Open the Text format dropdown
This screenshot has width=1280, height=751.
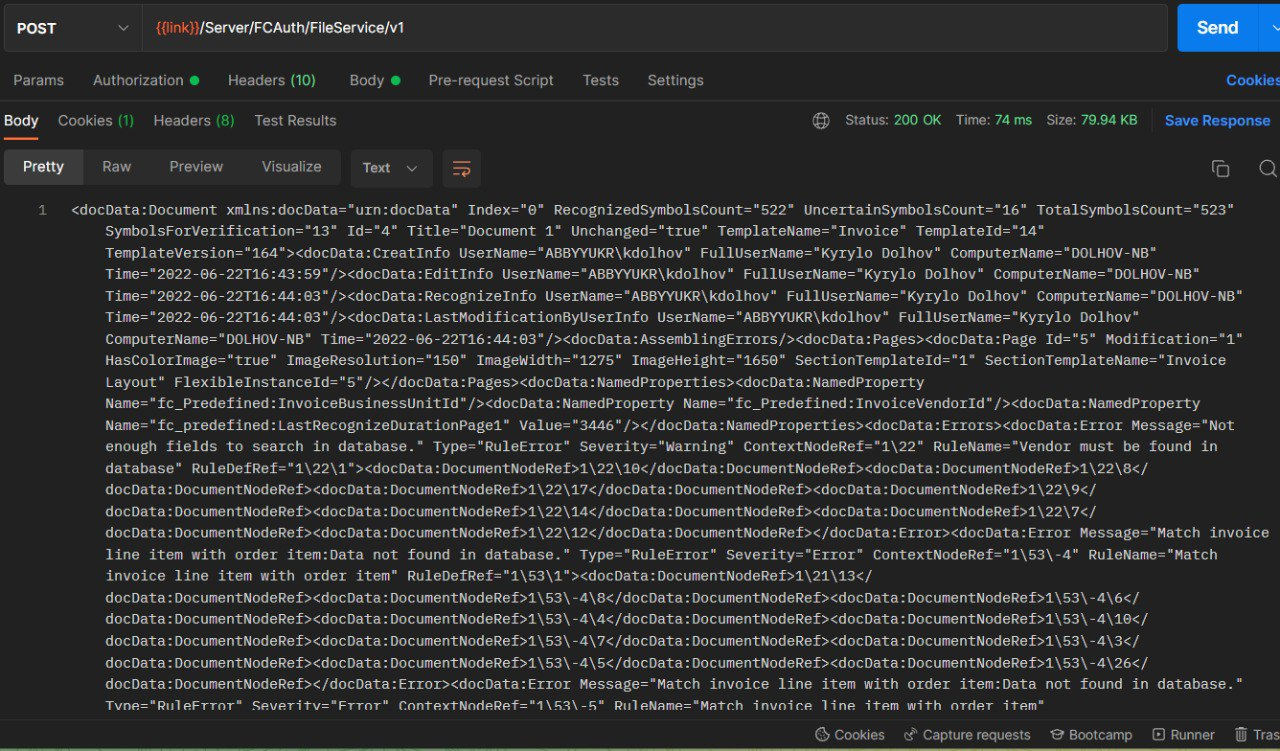pyautogui.click(x=391, y=168)
